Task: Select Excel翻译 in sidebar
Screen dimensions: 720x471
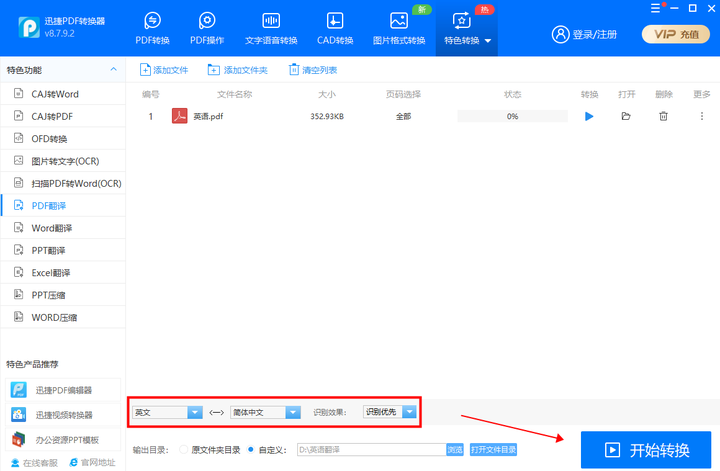Action: (63, 273)
